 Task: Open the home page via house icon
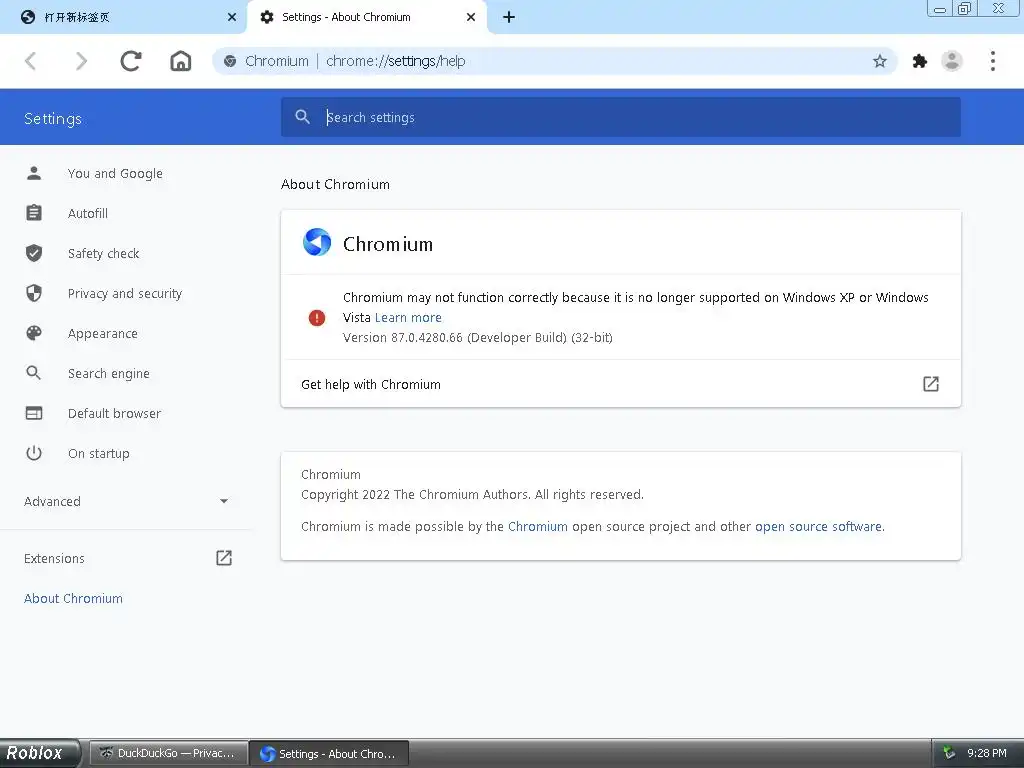pos(181,61)
